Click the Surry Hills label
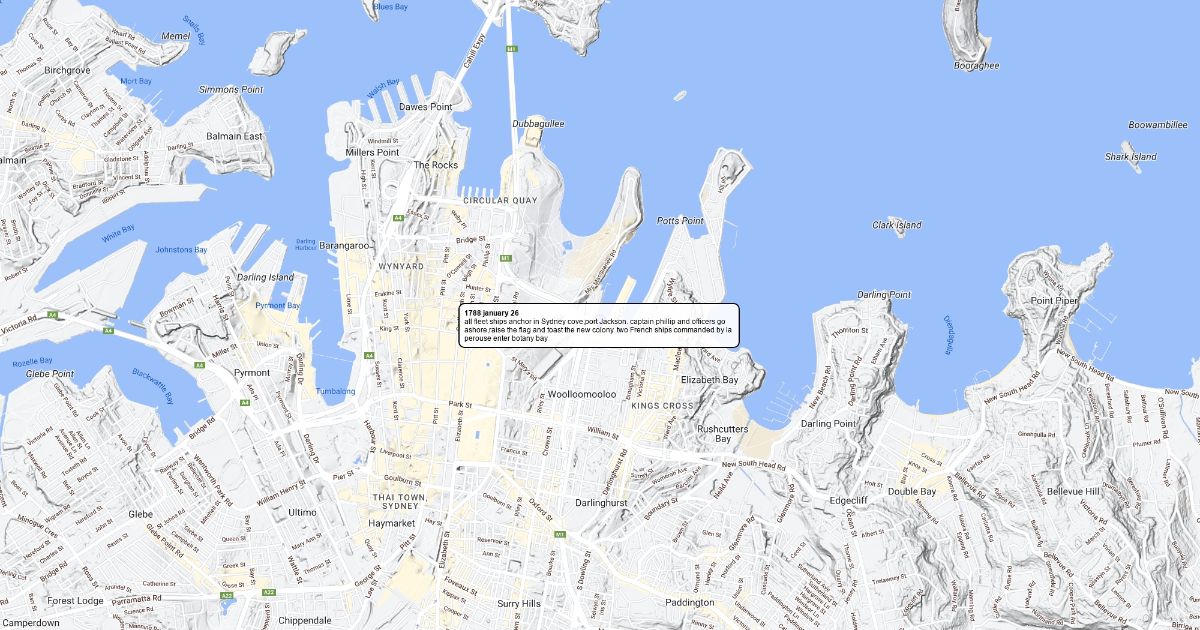Screen dimensions: 1200x630 point(519,604)
